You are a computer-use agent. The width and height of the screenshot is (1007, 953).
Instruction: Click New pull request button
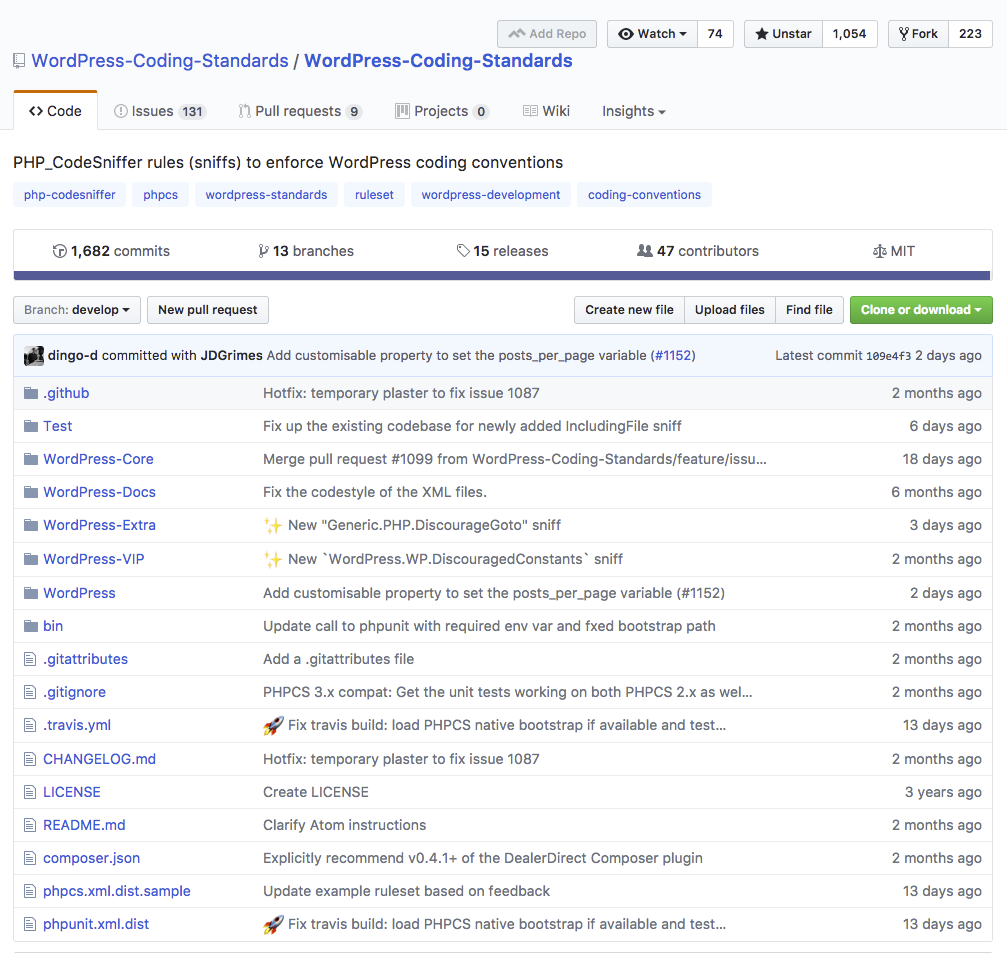(x=207, y=310)
